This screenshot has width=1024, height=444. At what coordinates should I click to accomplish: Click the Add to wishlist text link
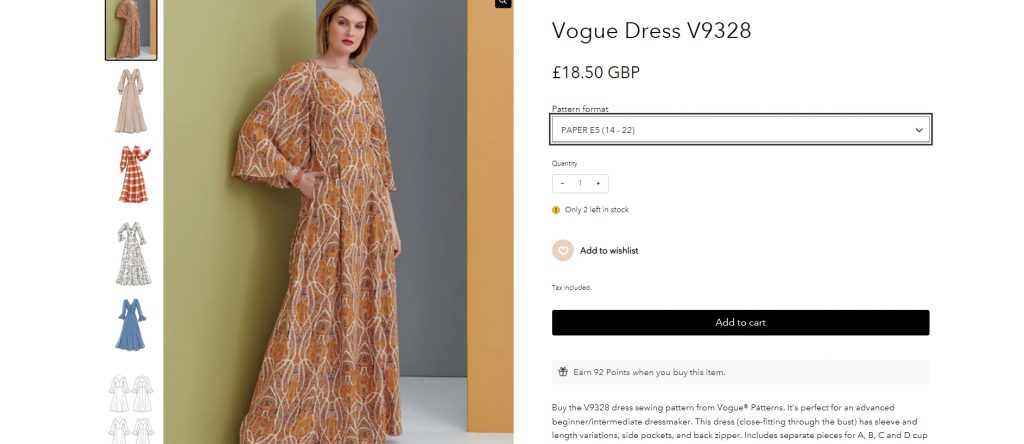609,250
